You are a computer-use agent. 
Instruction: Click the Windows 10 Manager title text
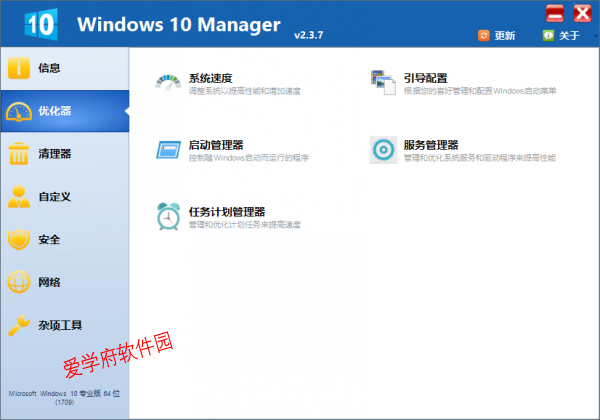pyautogui.click(x=179, y=24)
